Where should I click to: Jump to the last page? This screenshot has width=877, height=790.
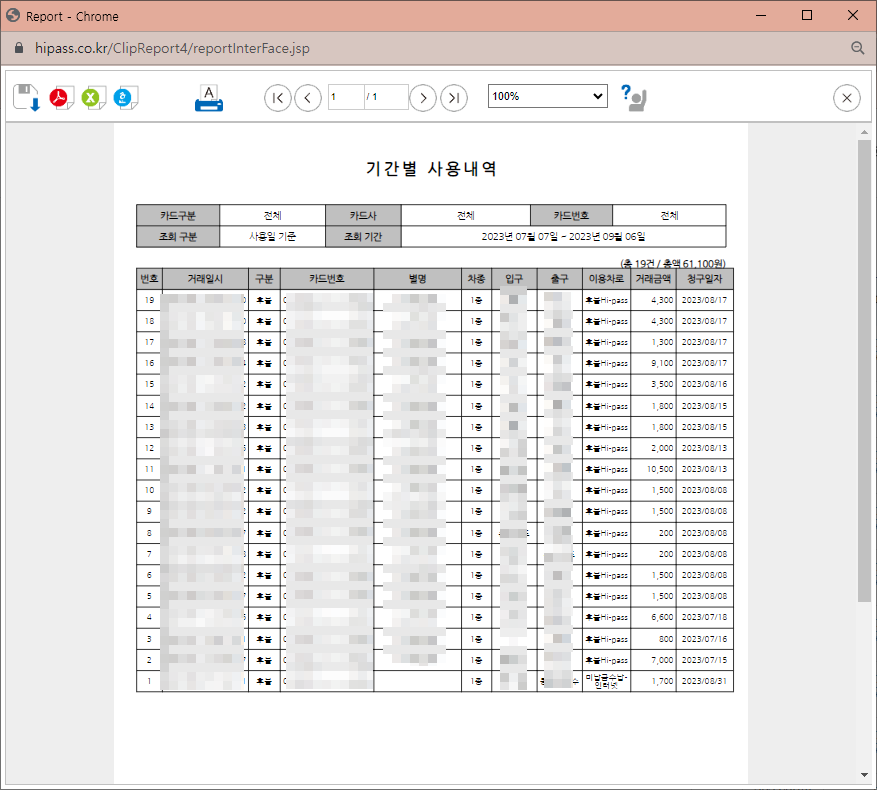pyautogui.click(x=454, y=97)
